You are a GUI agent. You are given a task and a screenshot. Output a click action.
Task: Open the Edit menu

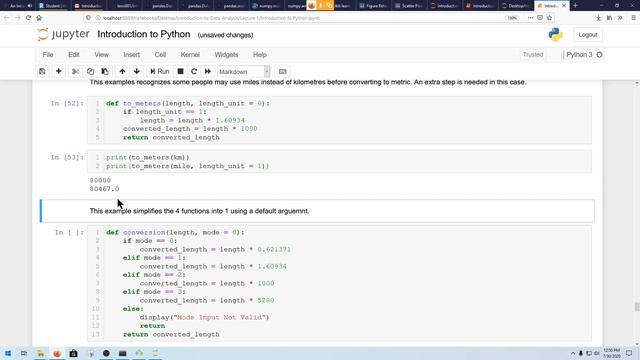(x=74, y=55)
